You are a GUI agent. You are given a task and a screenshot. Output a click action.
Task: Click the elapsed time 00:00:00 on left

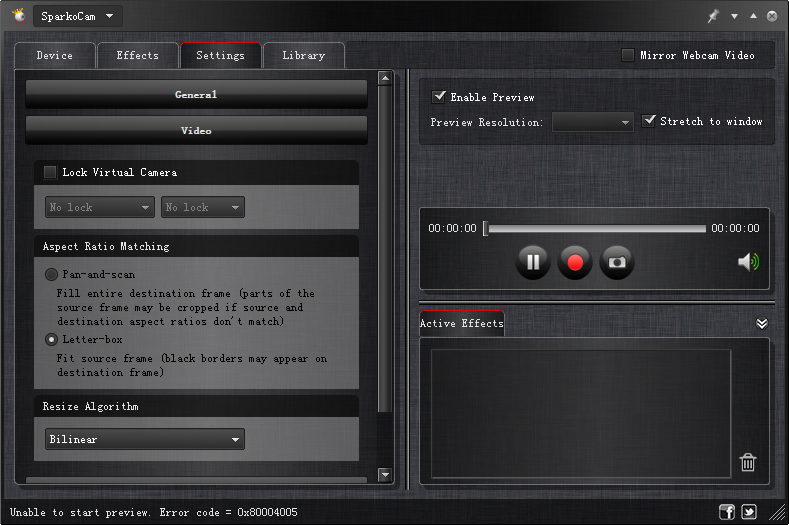click(452, 229)
